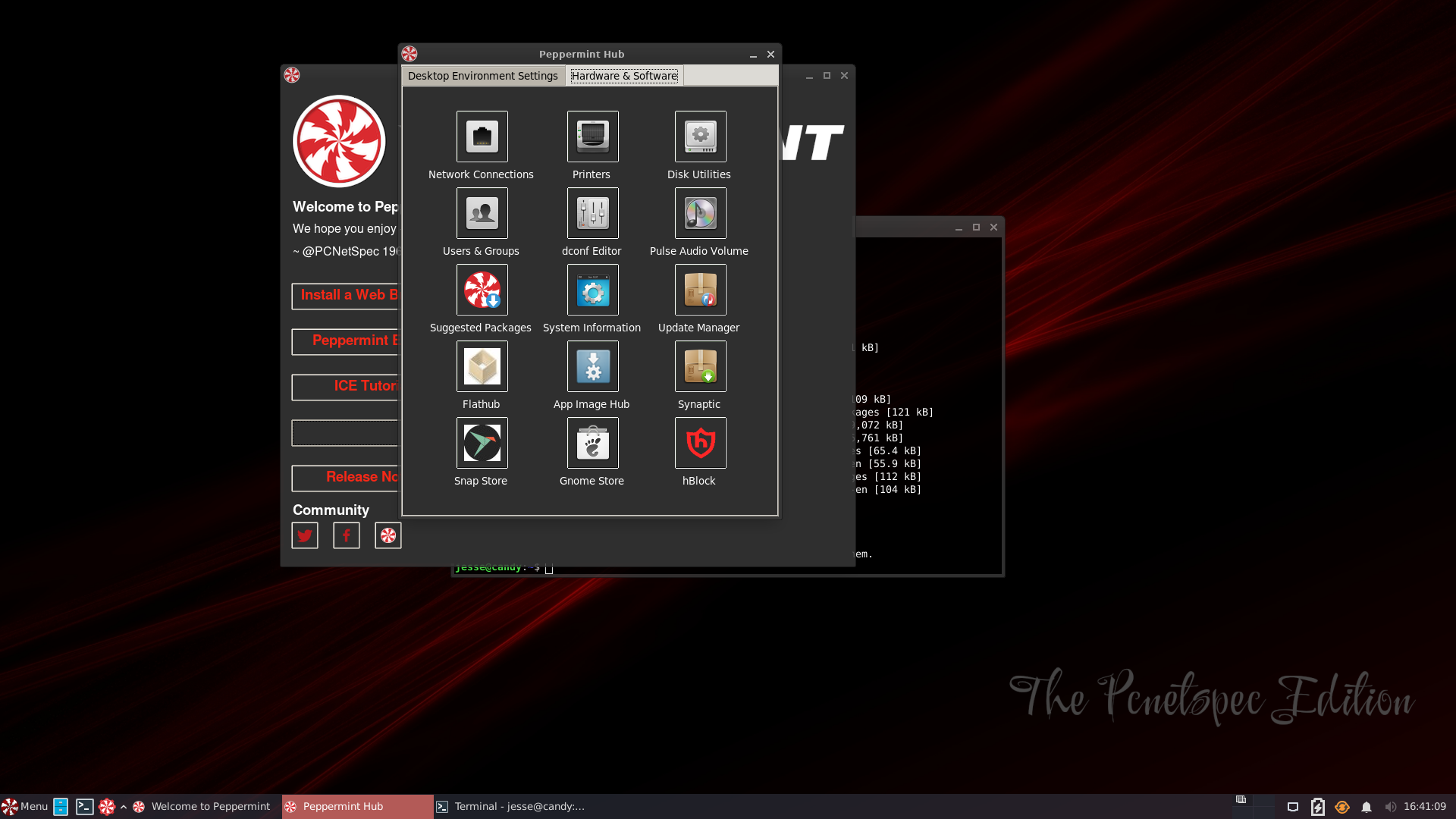
Task: Click the ICE Tutorial button in Welcome window
Action: click(345, 387)
